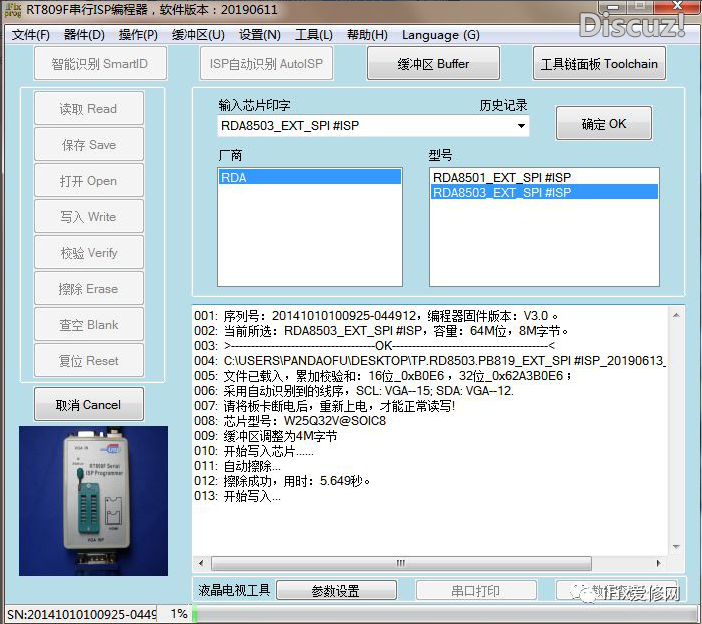This screenshot has height=624, width=702.
Task: Open the 设置(N) menu
Action: 260,35
